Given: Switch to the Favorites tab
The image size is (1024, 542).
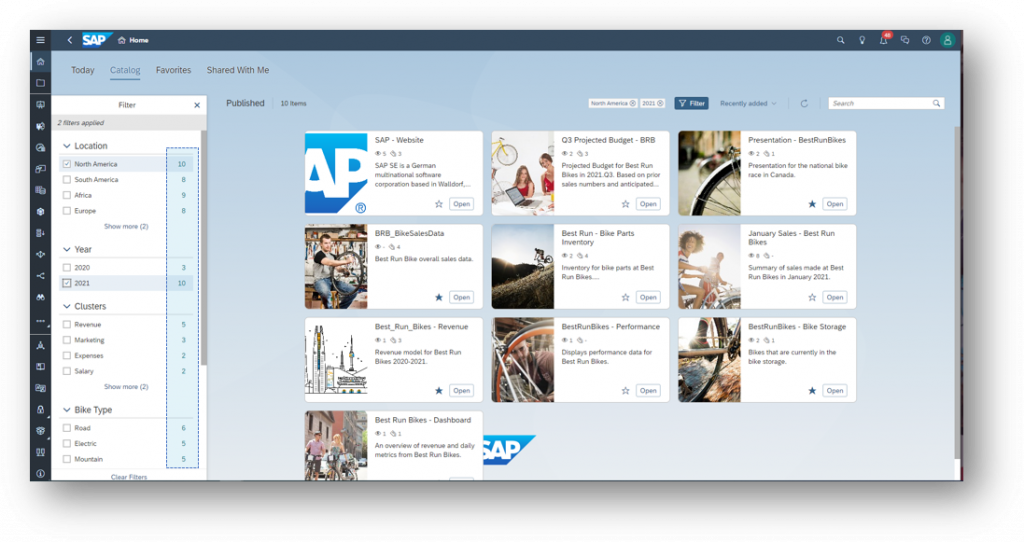Looking at the screenshot, I should click(x=174, y=70).
